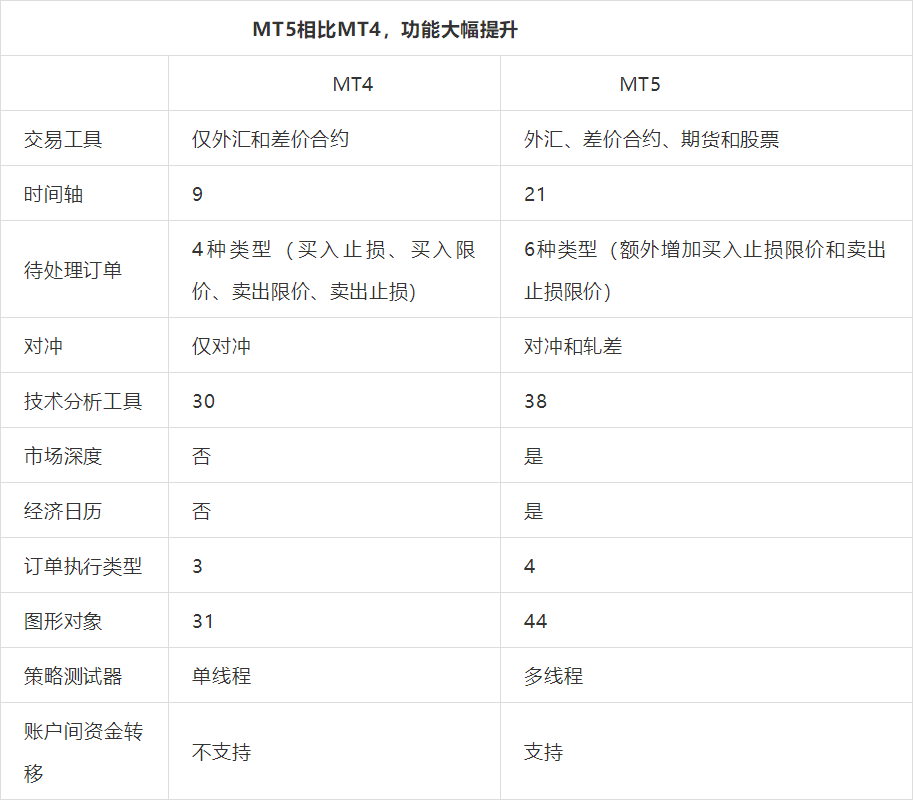Click the row label '图形对象'
This screenshot has width=913, height=800.
[63, 621]
